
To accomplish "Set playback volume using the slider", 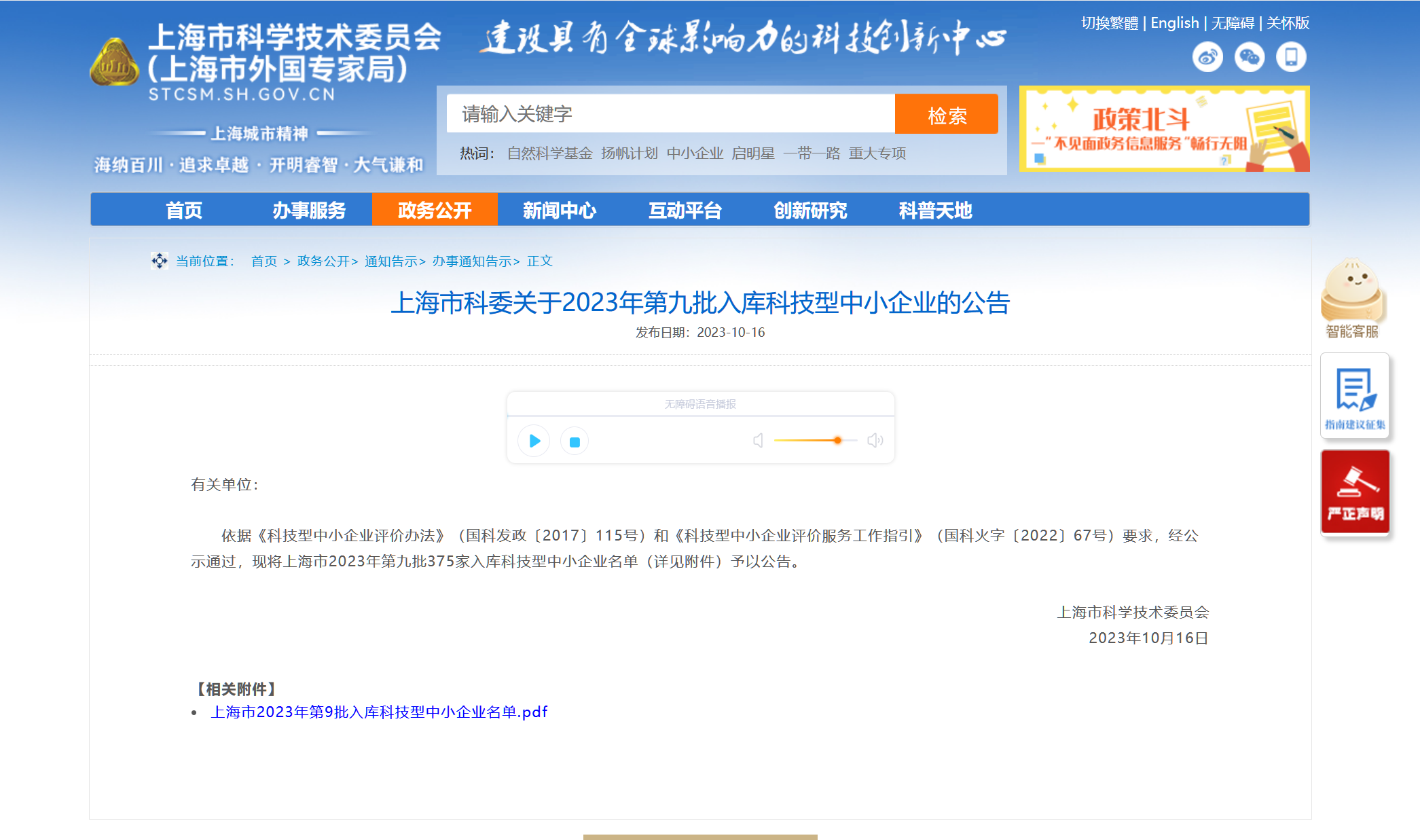I will [837, 440].
